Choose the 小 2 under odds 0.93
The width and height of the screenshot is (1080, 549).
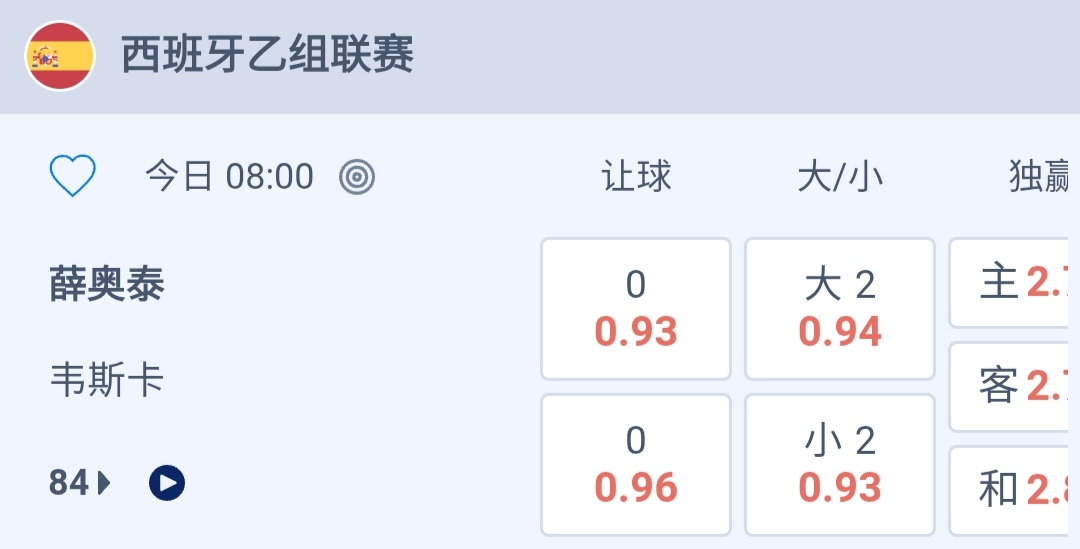pyautogui.click(x=840, y=465)
